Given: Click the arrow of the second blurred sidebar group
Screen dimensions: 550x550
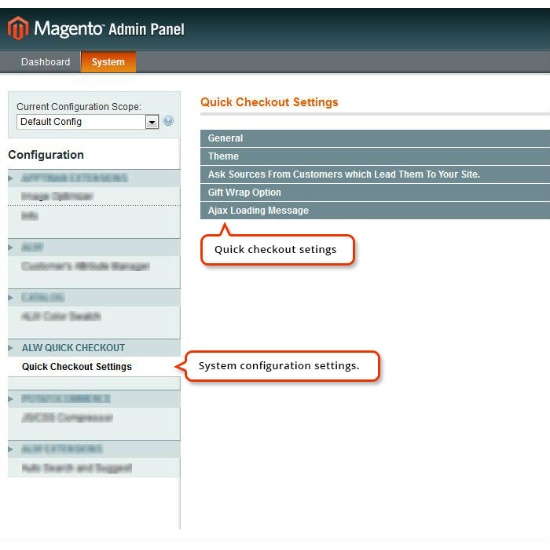Looking at the screenshot, I should [x=11, y=248].
